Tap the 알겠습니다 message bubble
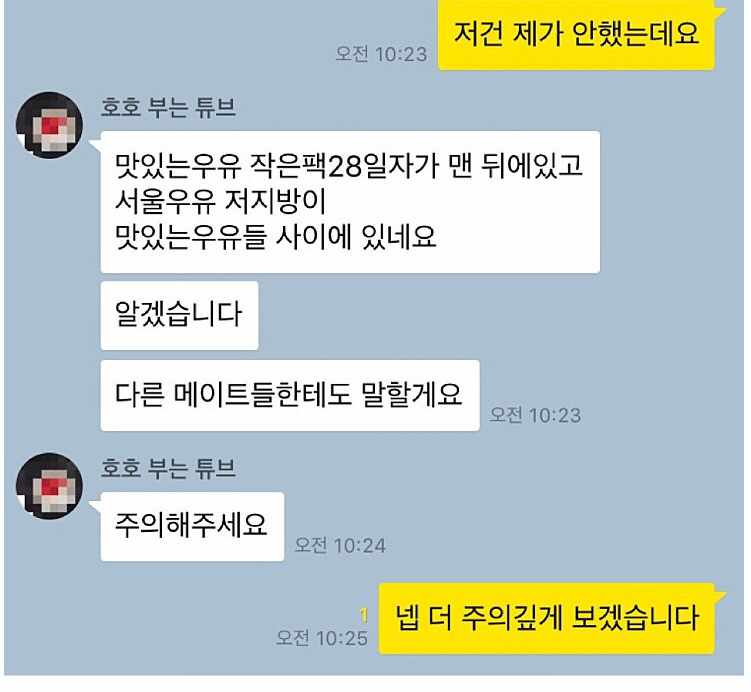Viewport: 751px width, 692px height. click(x=180, y=316)
